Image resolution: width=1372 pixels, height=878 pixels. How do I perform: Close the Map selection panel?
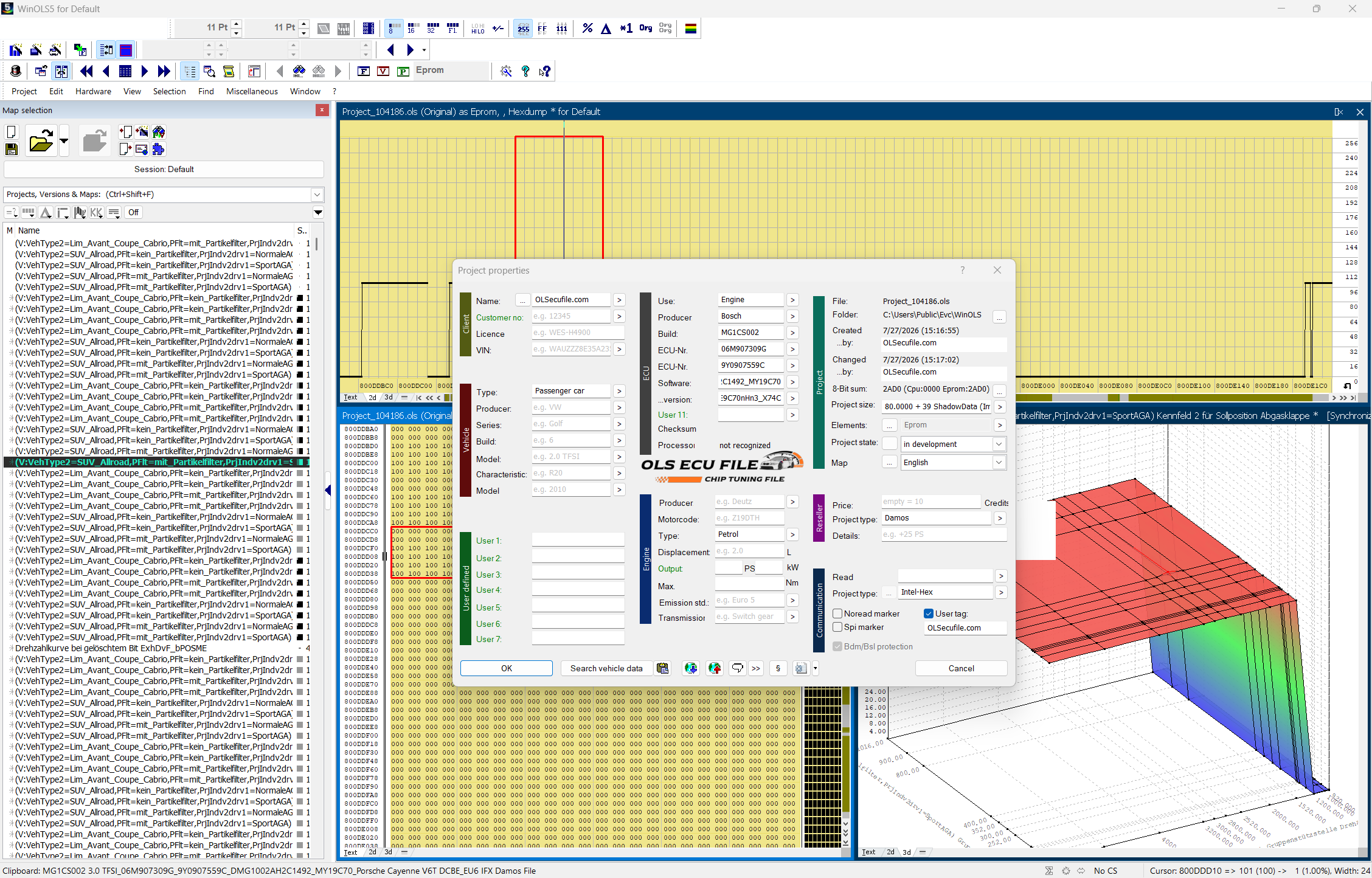(x=322, y=110)
